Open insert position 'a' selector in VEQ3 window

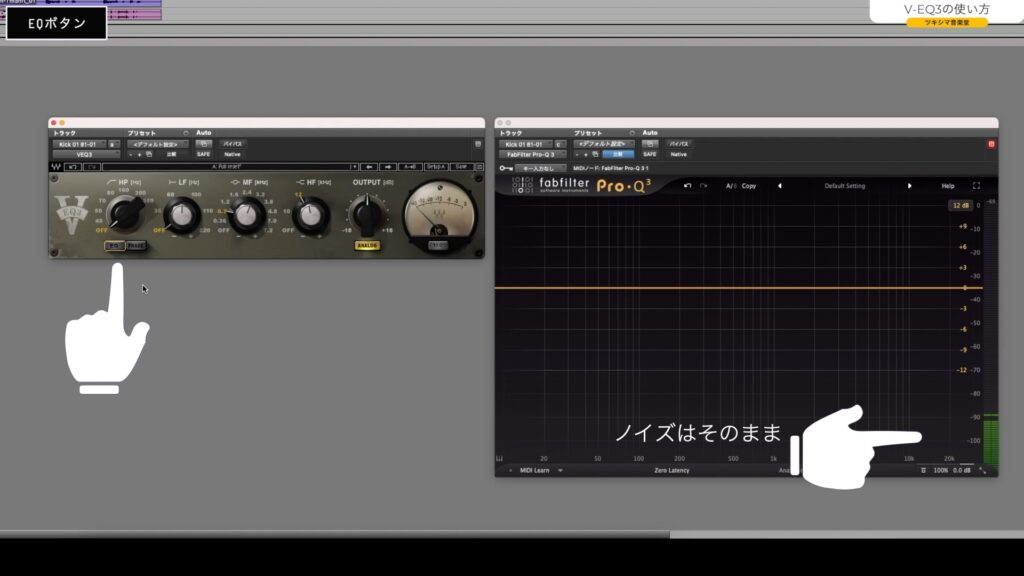[113, 144]
